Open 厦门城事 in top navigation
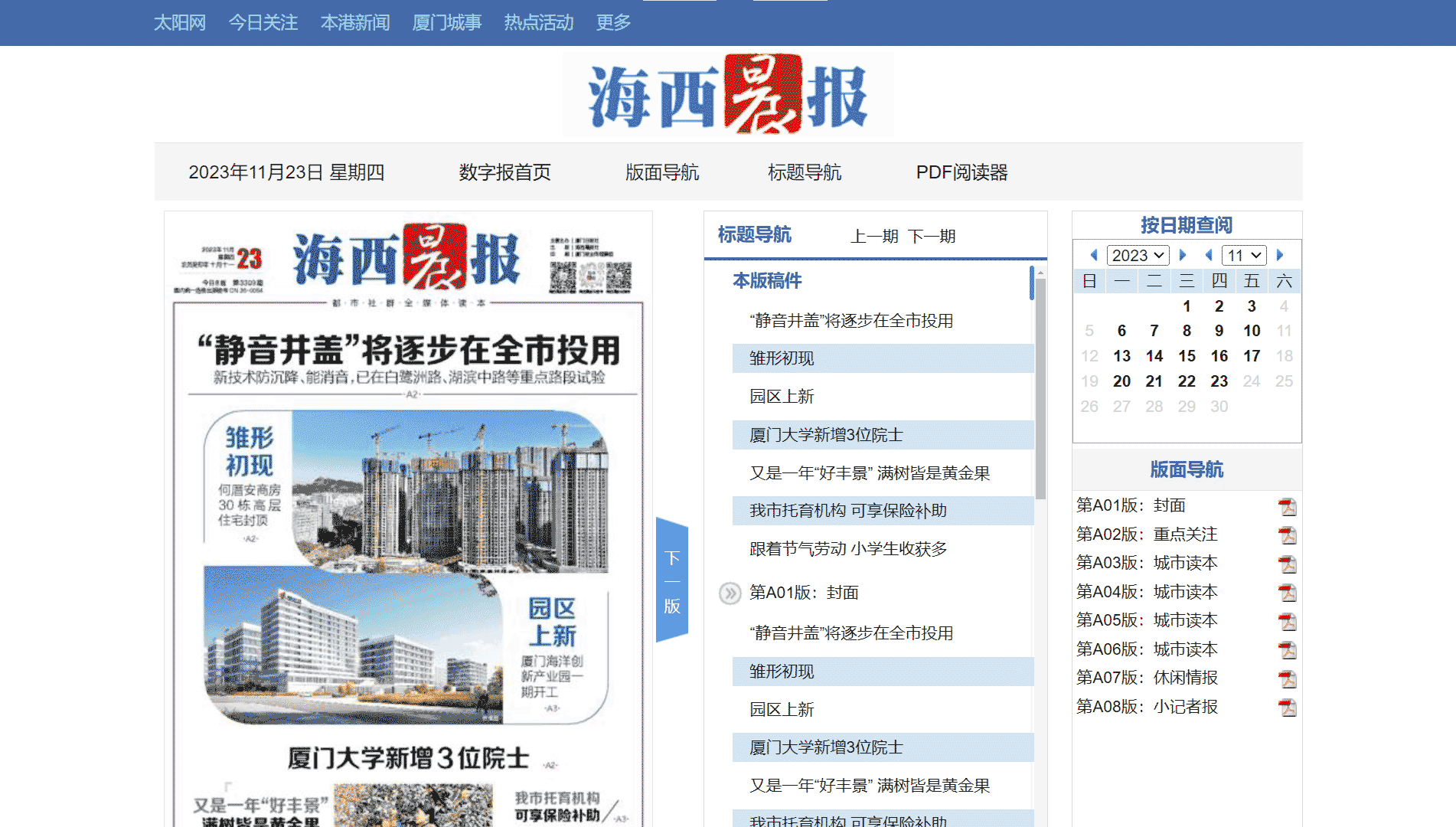The height and width of the screenshot is (827, 1456). click(447, 22)
